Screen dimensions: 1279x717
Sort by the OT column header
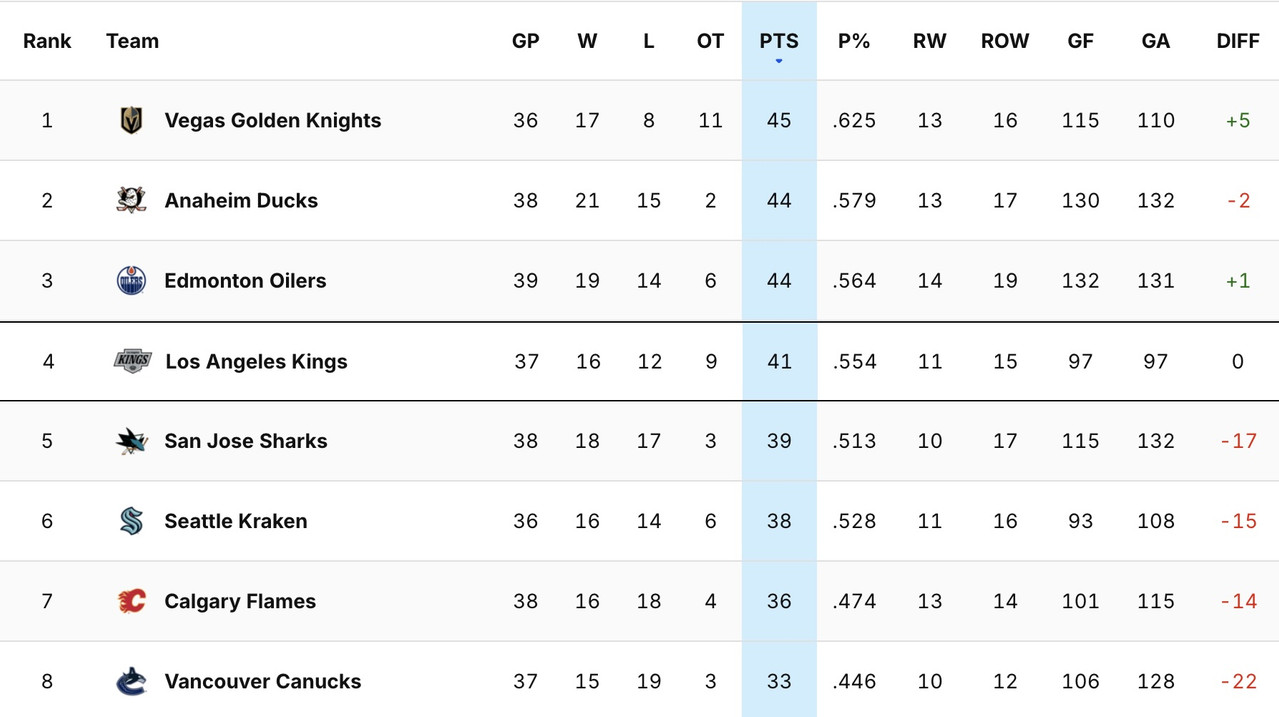point(710,41)
